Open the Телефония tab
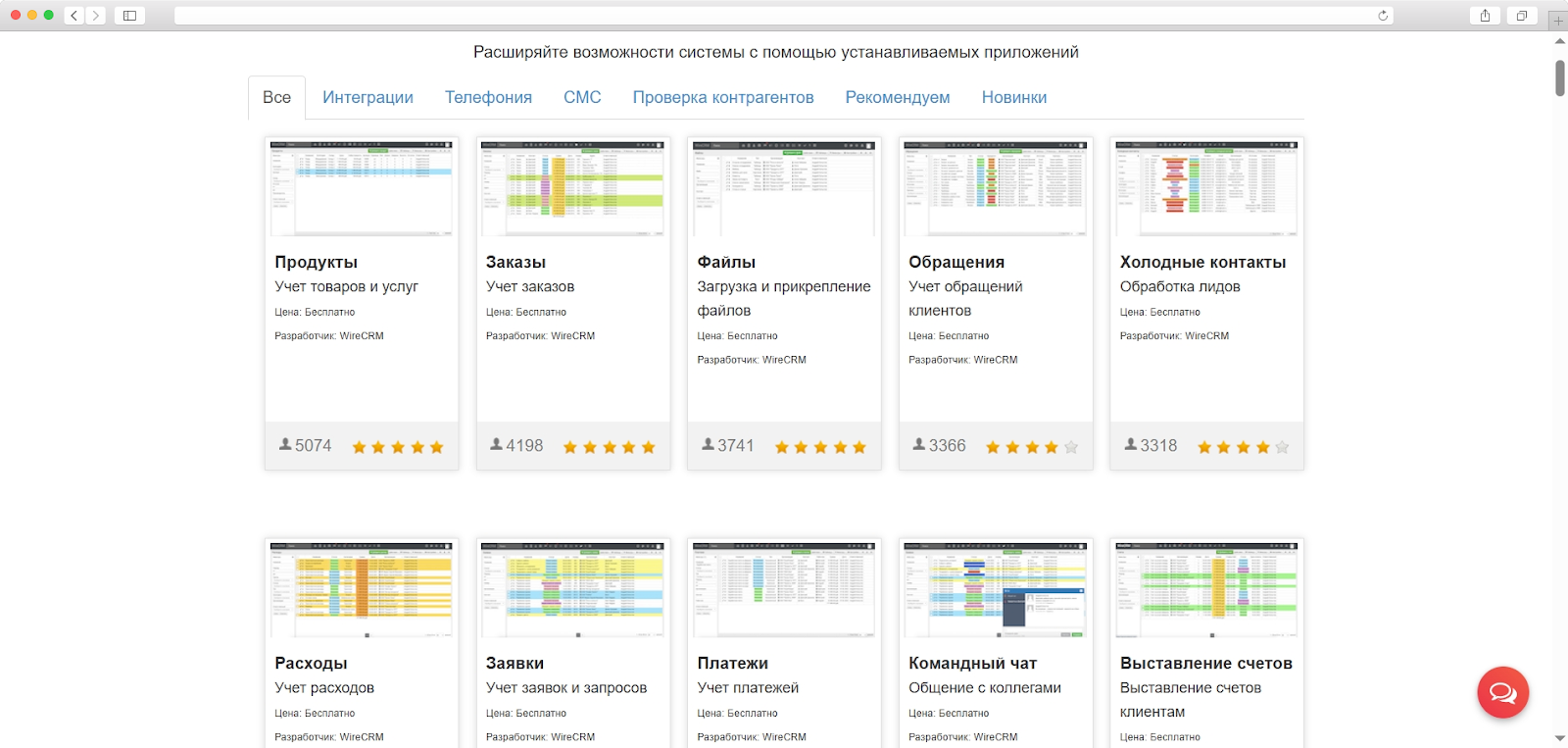Viewport: 1568px width, 748px height. (488, 97)
